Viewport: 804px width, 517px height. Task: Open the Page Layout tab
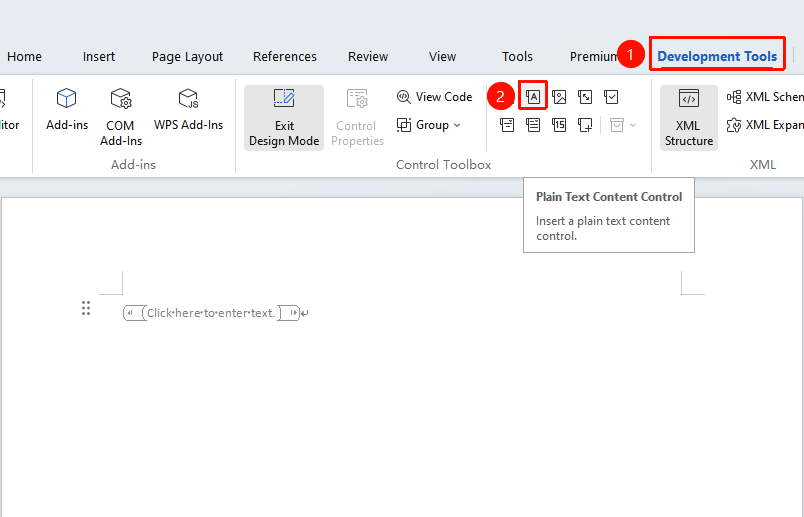tap(187, 56)
